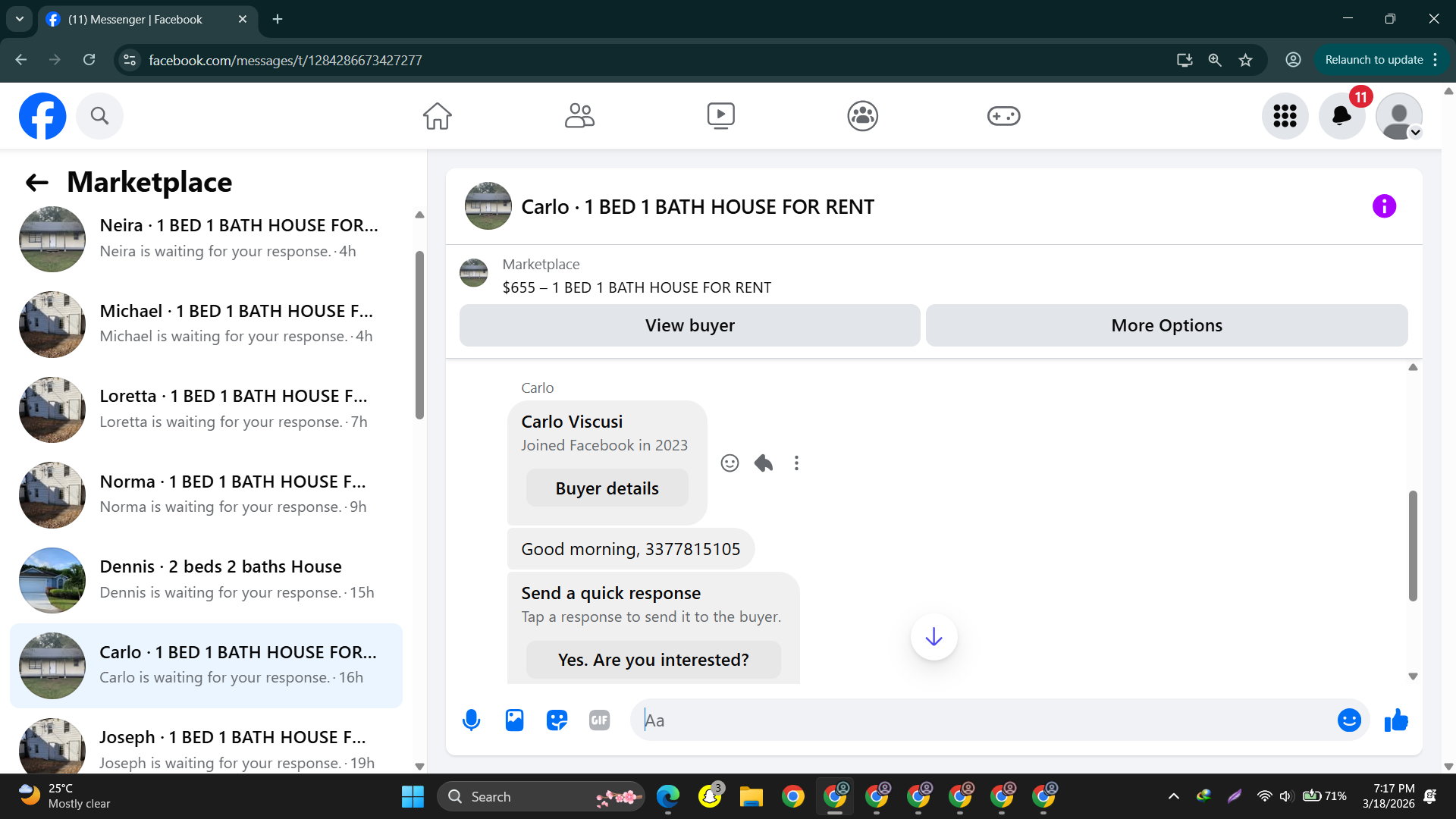
Task: Attach a photo using the image icon
Action: point(514,720)
